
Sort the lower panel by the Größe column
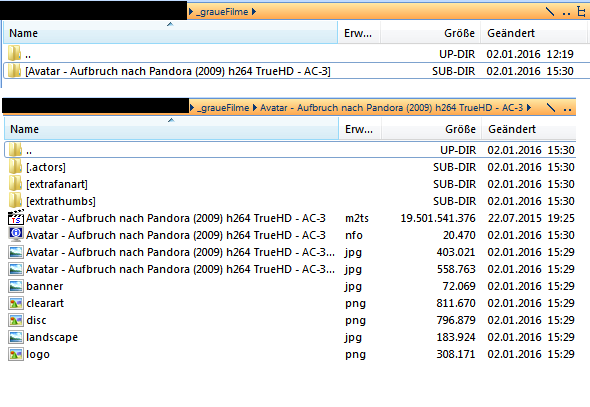pos(432,129)
